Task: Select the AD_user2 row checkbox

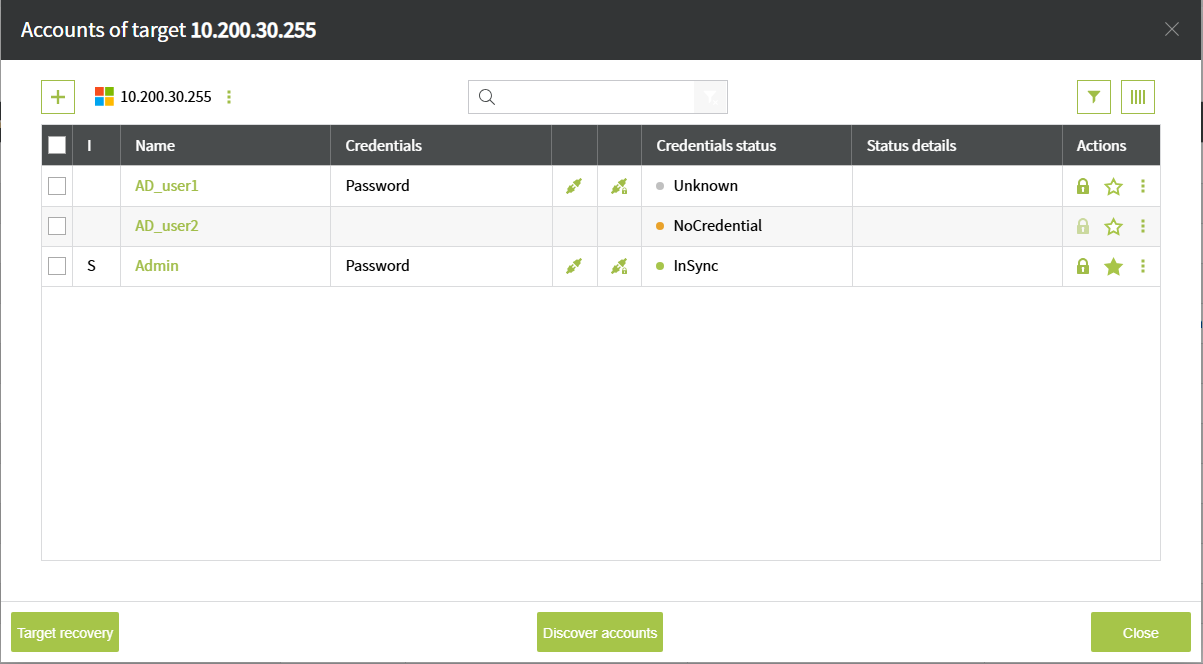Action: tap(57, 226)
